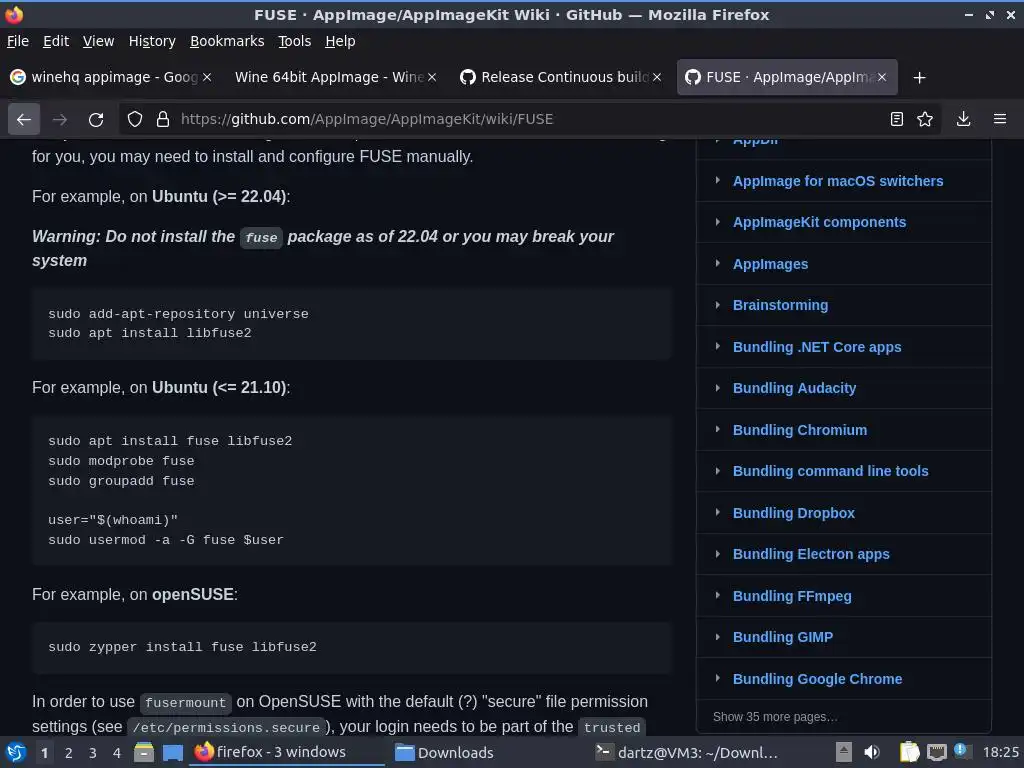Close the Release Continuous build tab
This screenshot has width=1024, height=768.
click(x=657, y=77)
